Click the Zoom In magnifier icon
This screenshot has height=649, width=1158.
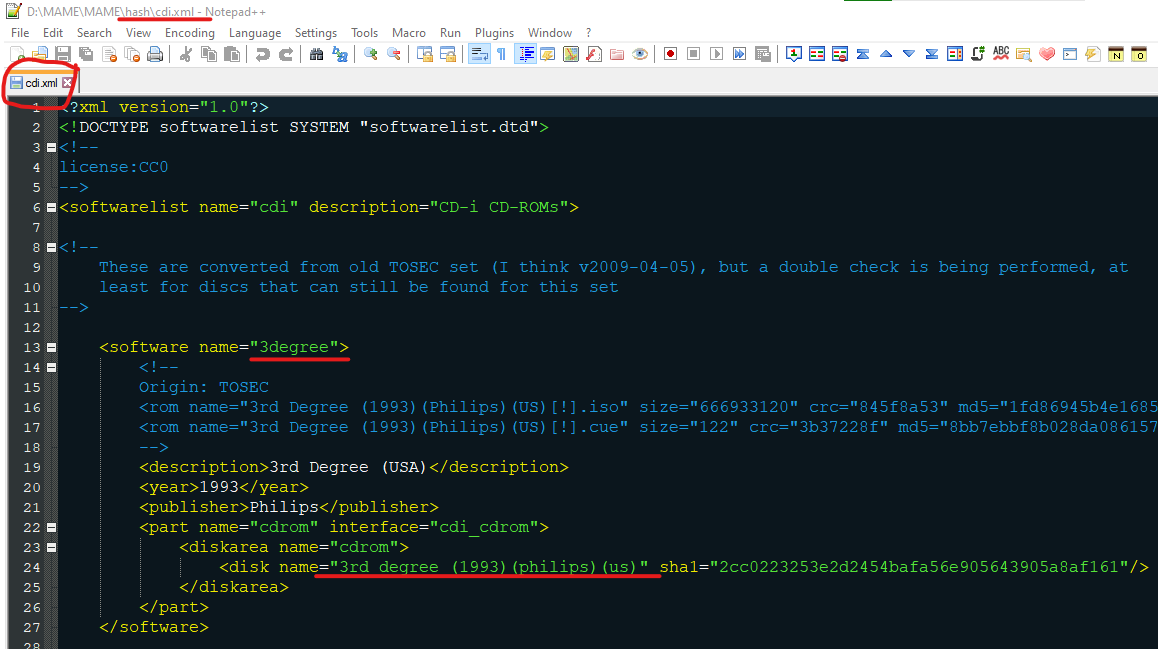(371, 54)
